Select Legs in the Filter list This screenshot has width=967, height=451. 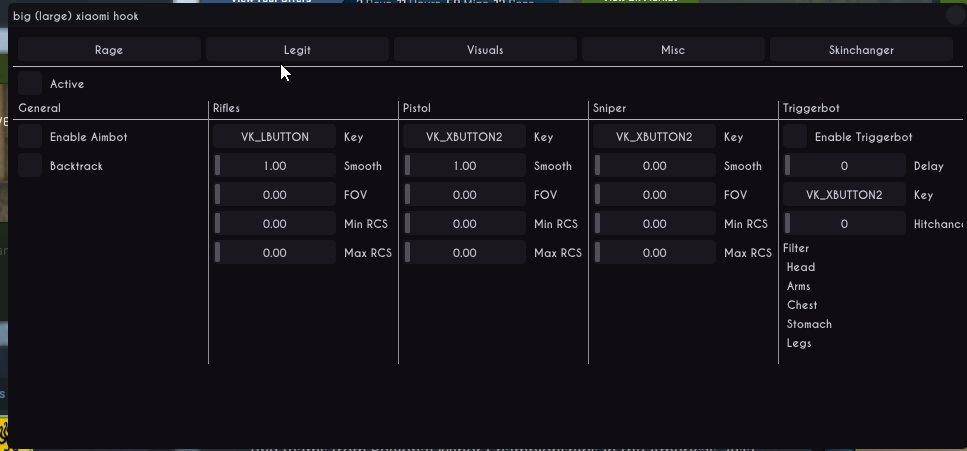point(799,343)
